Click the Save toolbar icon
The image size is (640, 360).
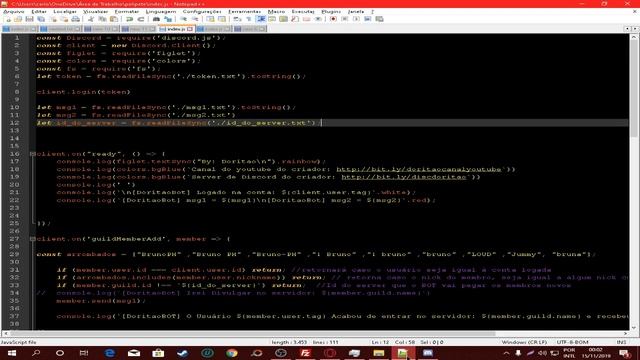tap(29, 19)
